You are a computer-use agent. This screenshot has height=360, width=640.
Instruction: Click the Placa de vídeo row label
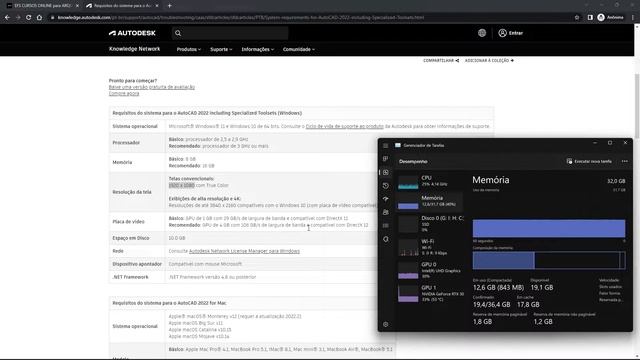click(129, 222)
